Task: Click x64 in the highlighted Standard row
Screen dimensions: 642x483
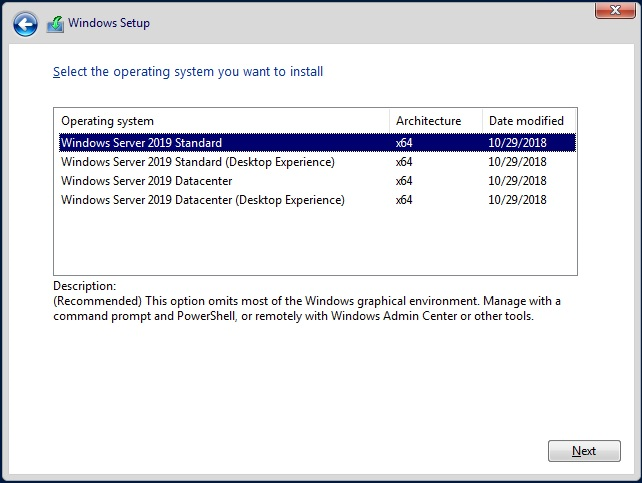Action: (x=404, y=143)
